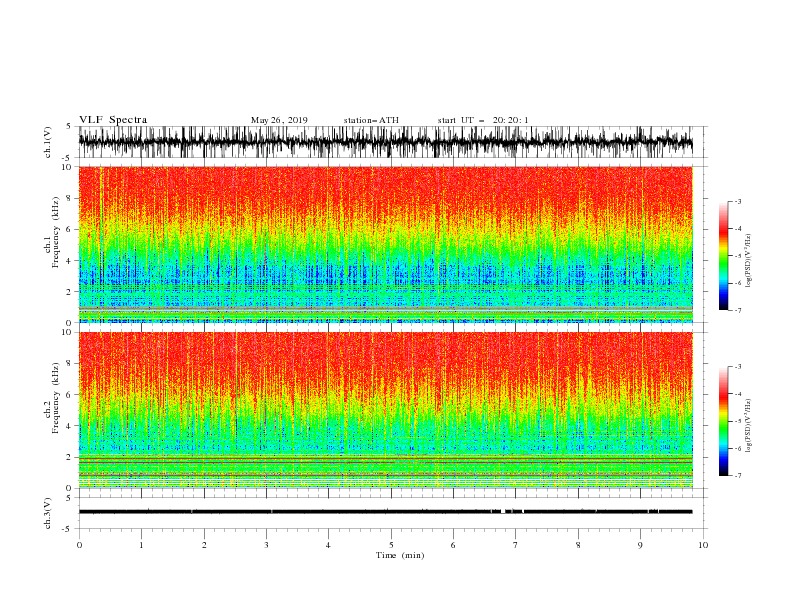Select the ch.2 "Frequency (kHz)" axis label
The width and height of the screenshot is (792, 612).
[x=56, y=397]
